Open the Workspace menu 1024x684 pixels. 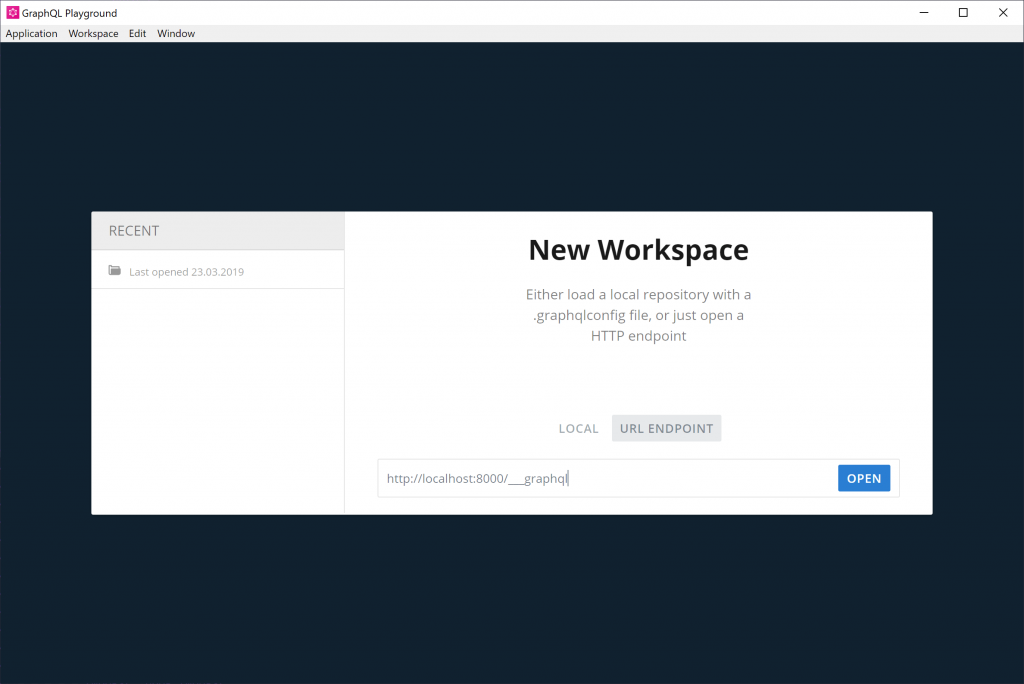click(x=93, y=34)
